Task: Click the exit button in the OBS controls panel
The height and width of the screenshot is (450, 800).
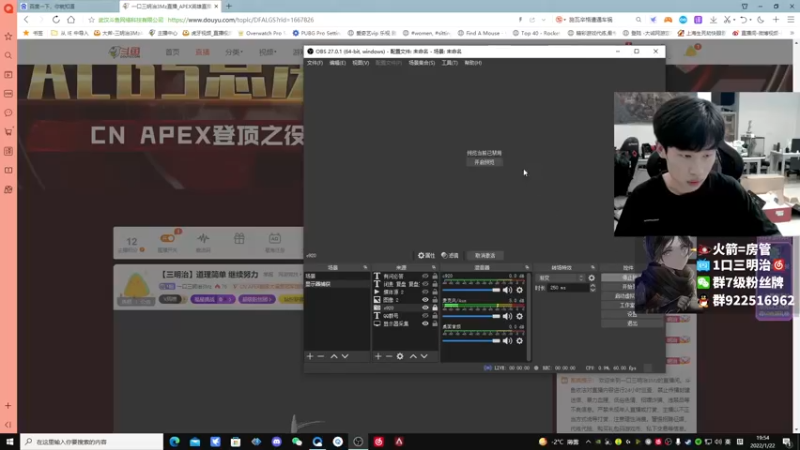Action: [632, 323]
